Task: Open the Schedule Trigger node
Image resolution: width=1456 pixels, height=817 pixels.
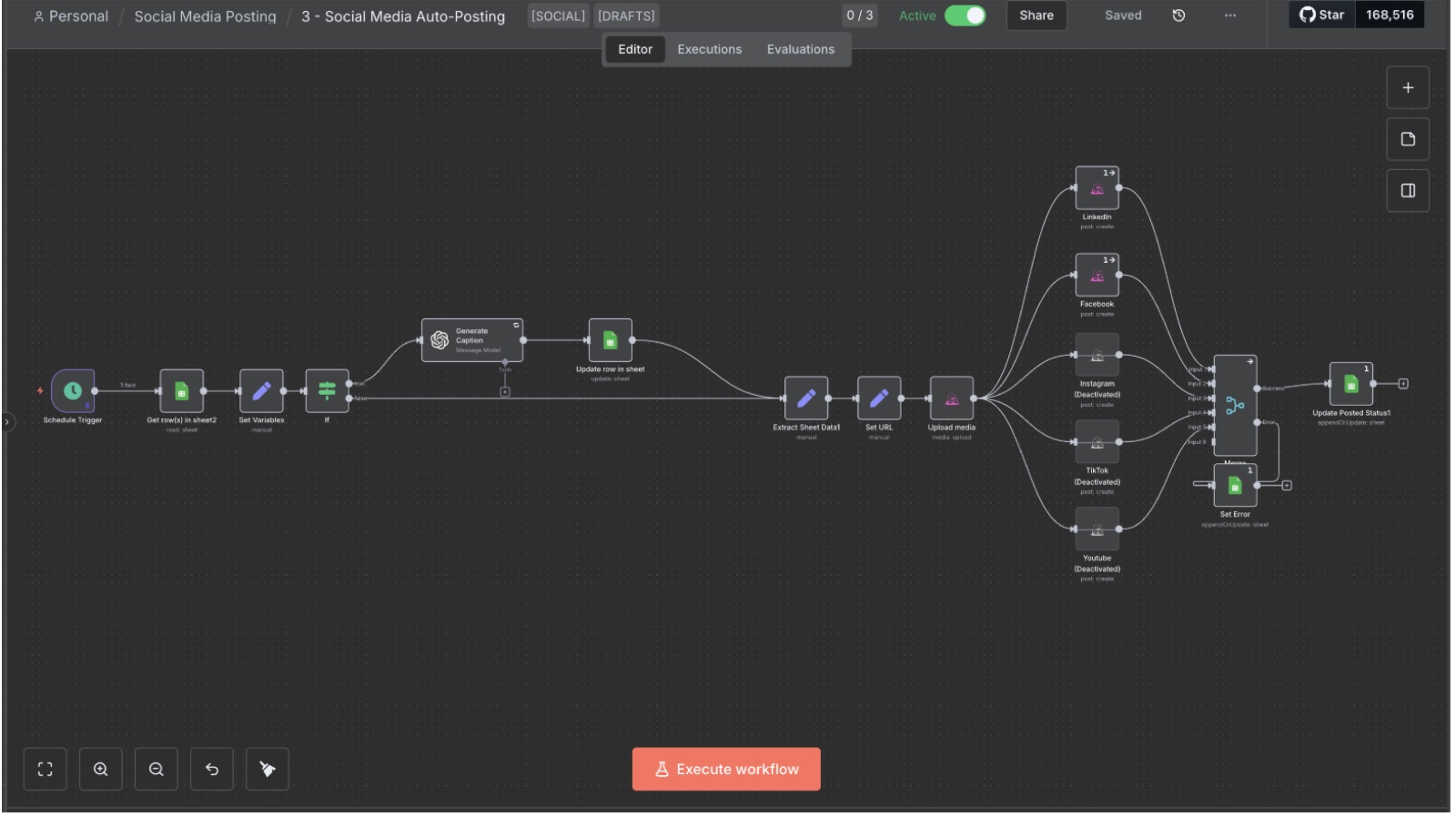Action: (73, 391)
